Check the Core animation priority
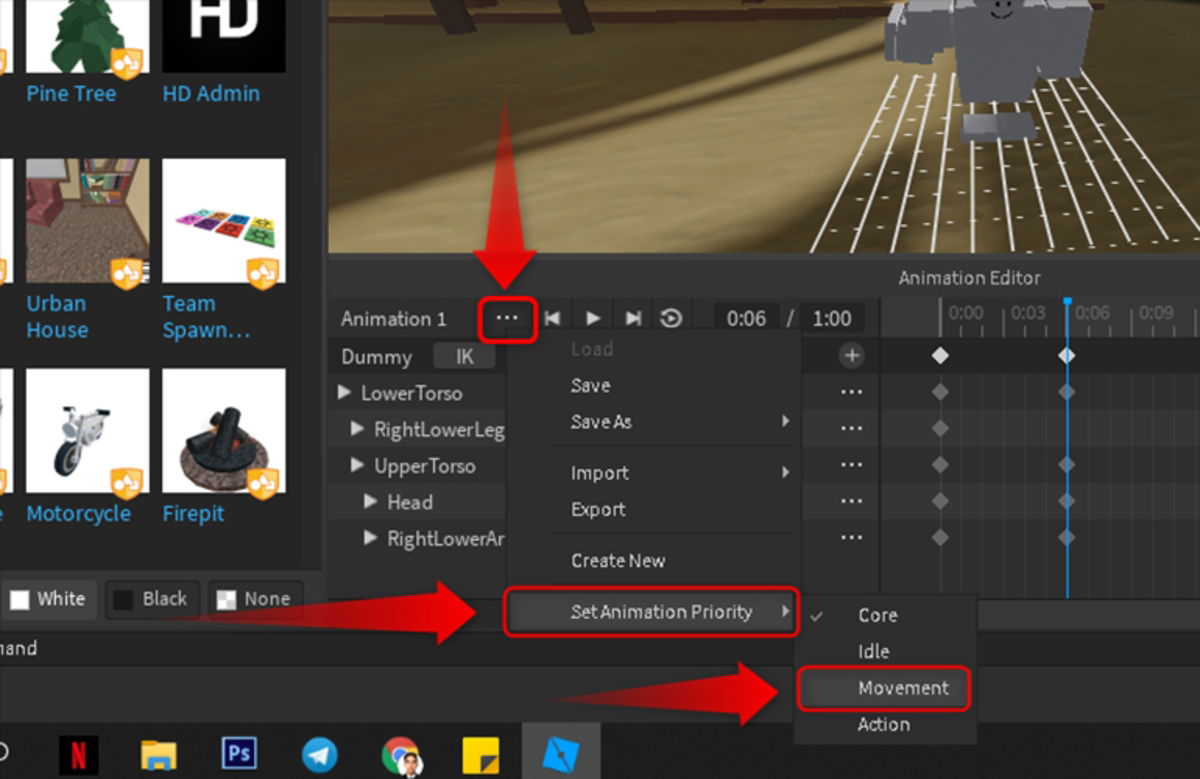The height and width of the screenshot is (779, 1200). pos(878,615)
